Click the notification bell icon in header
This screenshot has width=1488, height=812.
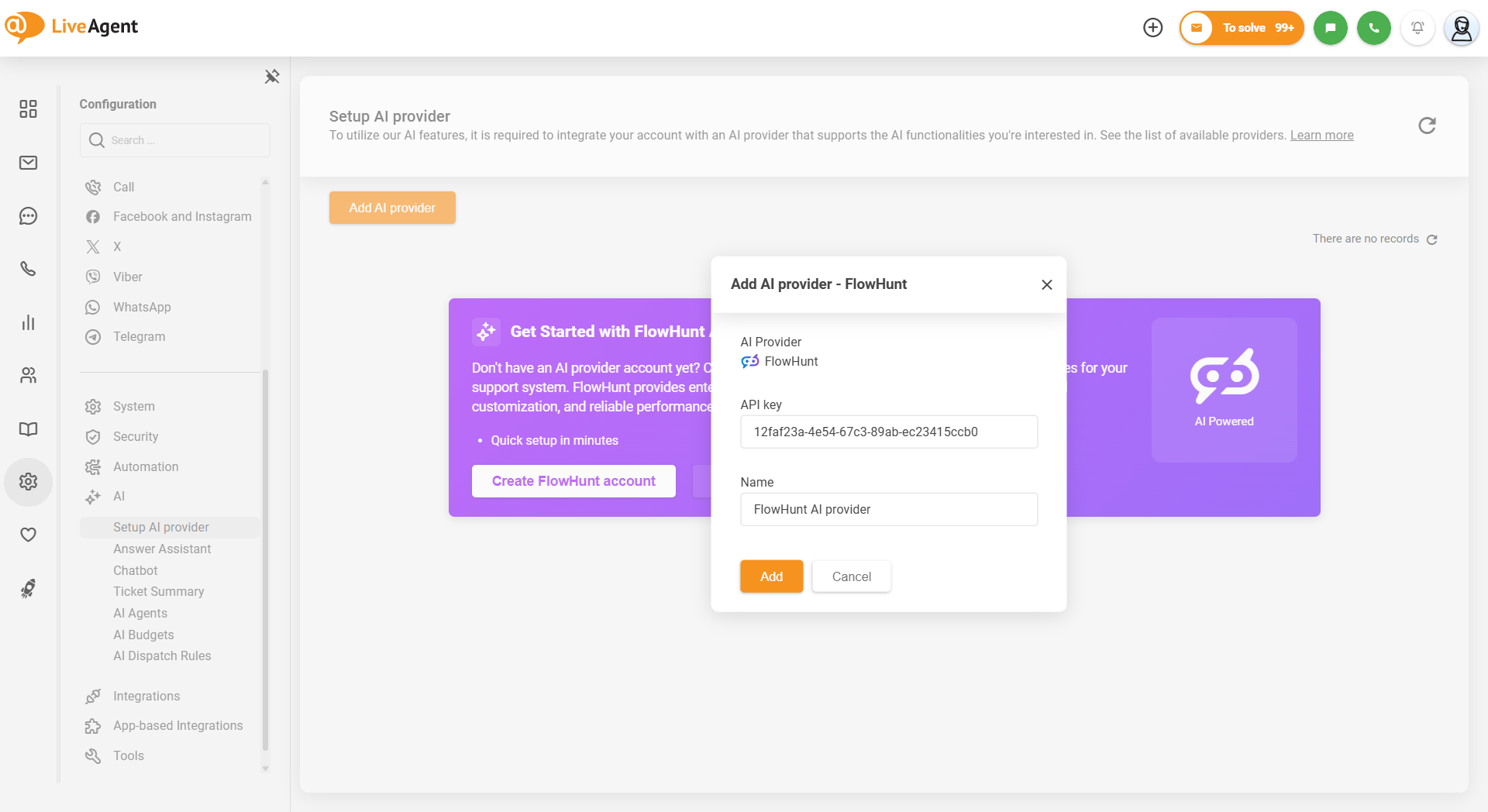coord(1417,28)
